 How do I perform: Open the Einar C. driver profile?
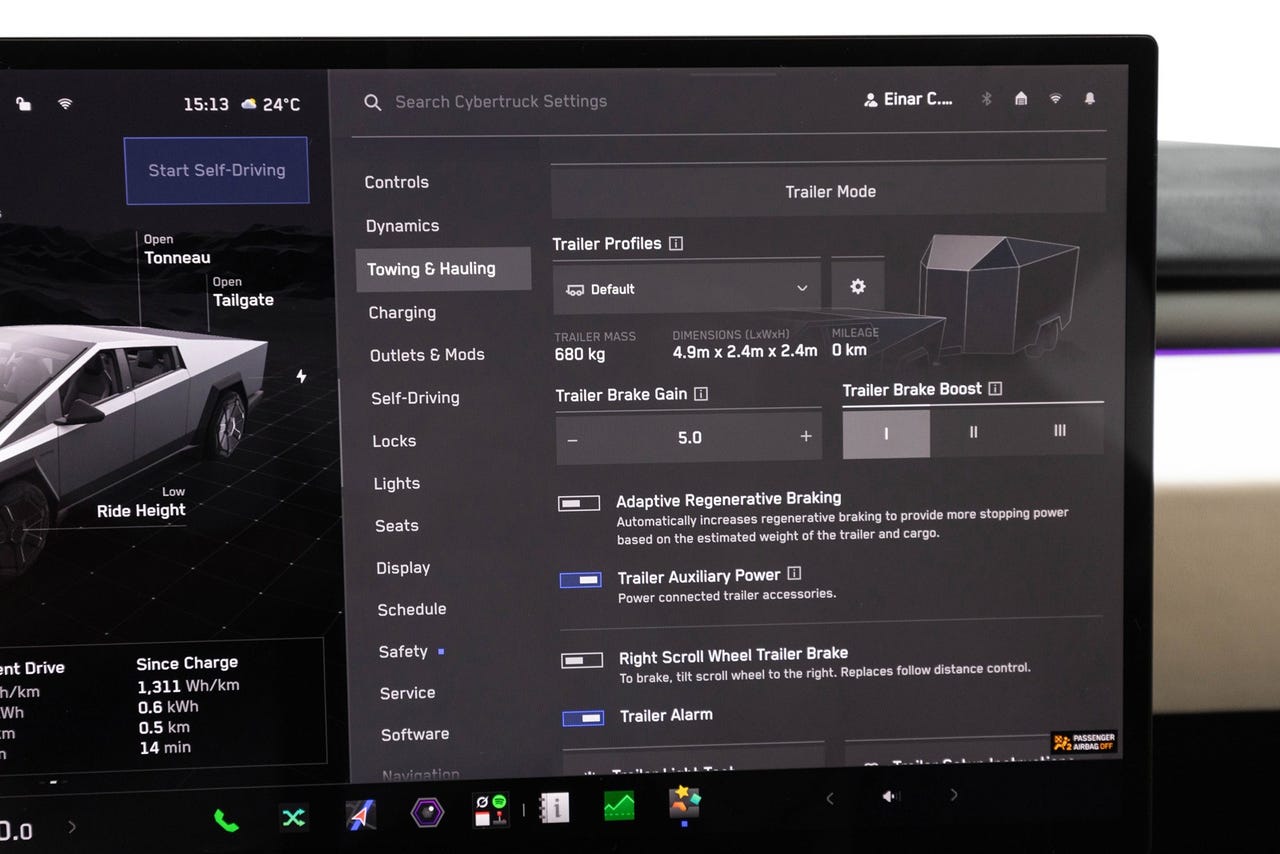point(908,99)
